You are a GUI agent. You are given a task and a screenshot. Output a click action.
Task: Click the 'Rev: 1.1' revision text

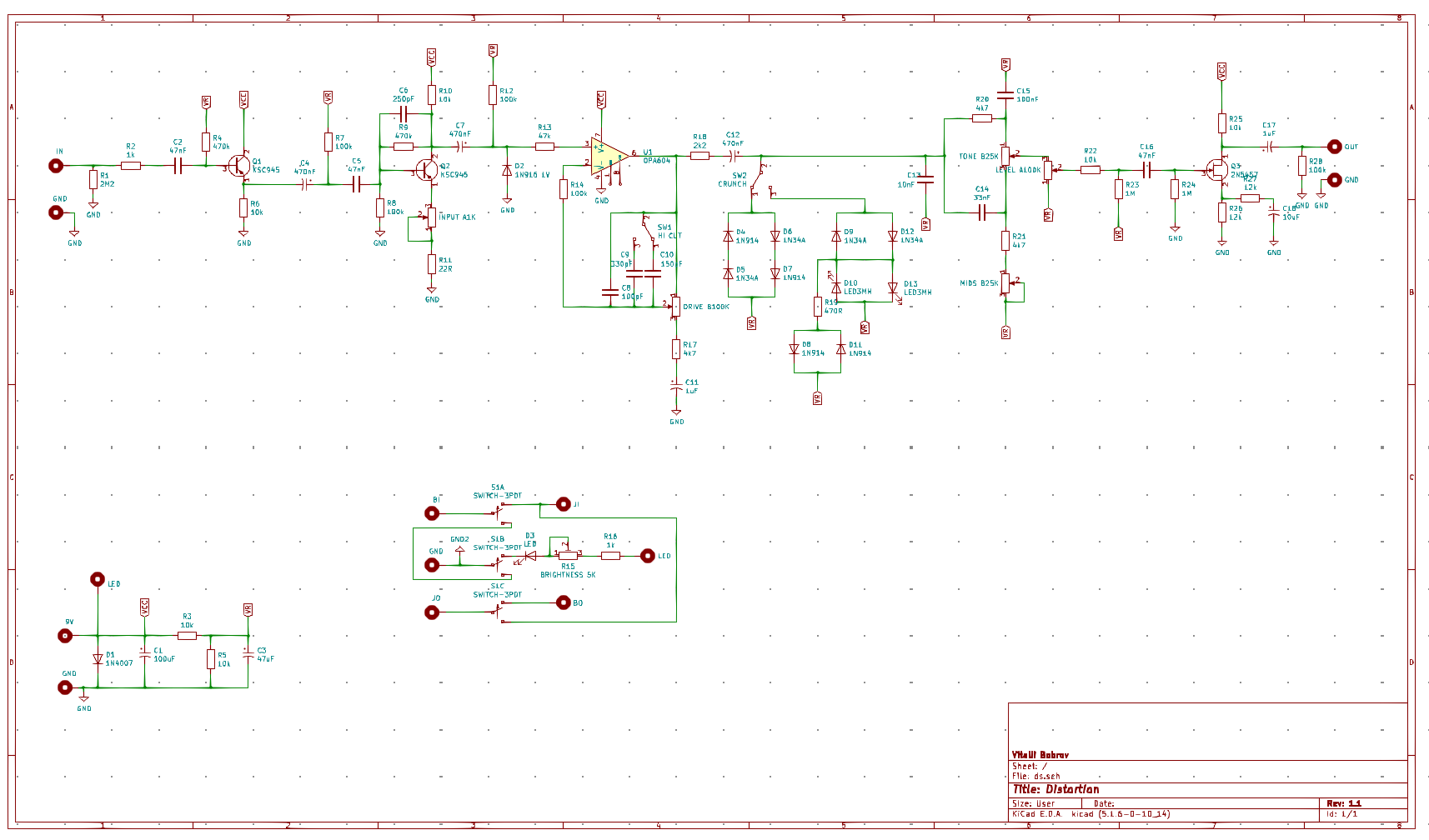1344,803
